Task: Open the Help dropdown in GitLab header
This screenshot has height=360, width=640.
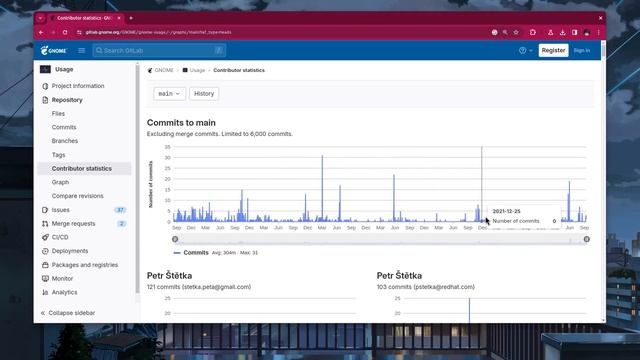Action: tap(526, 50)
